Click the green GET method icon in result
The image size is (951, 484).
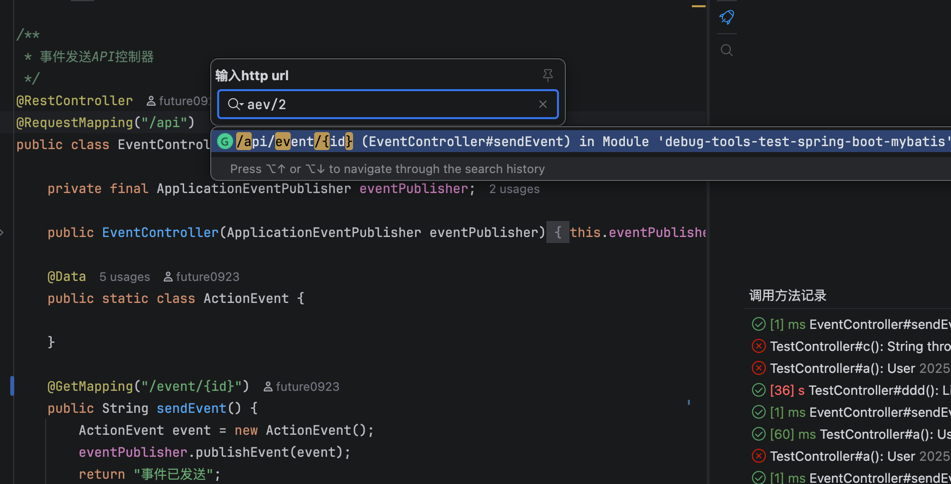(225, 142)
